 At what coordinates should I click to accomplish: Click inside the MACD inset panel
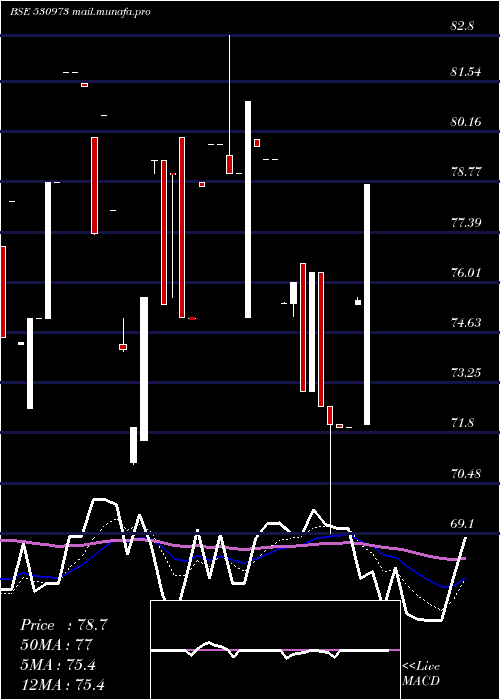(275, 650)
